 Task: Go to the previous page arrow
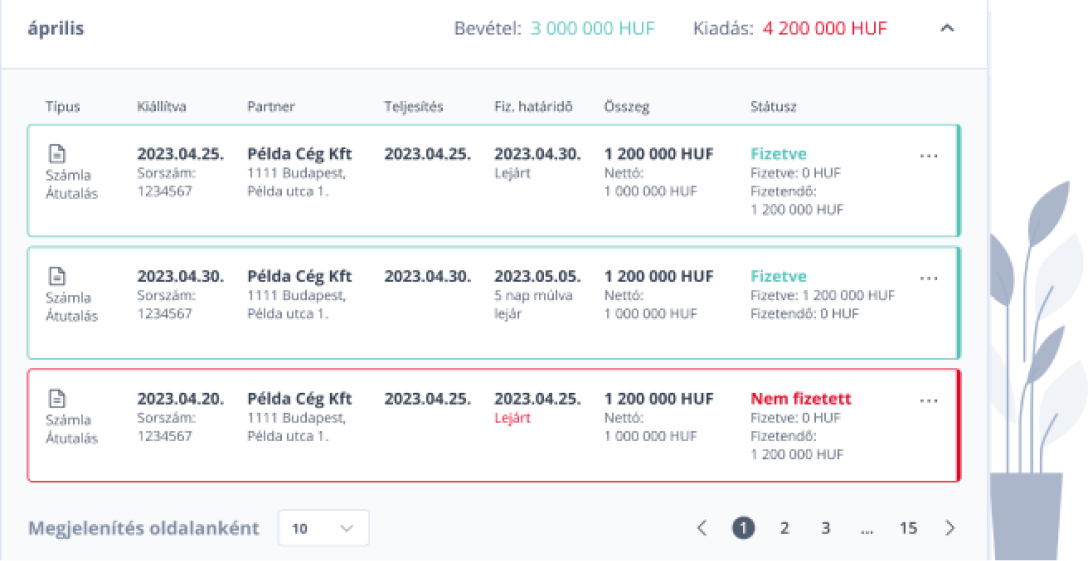[702, 528]
